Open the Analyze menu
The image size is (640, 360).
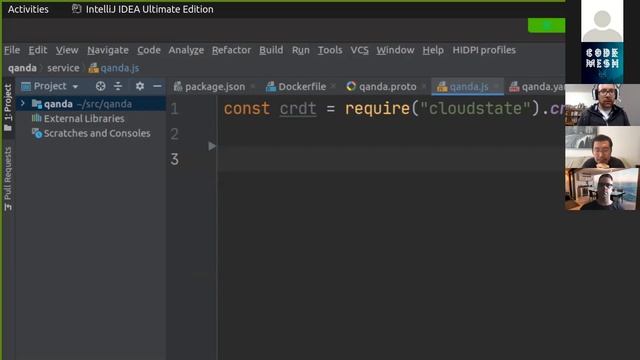click(186, 50)
